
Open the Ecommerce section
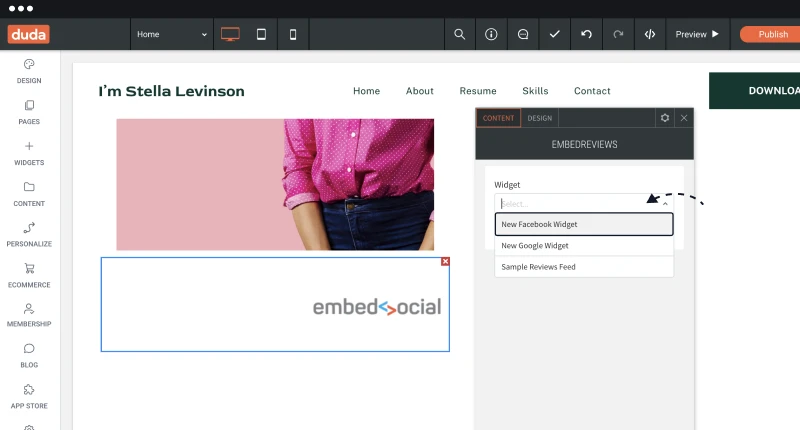click(29, 275)
